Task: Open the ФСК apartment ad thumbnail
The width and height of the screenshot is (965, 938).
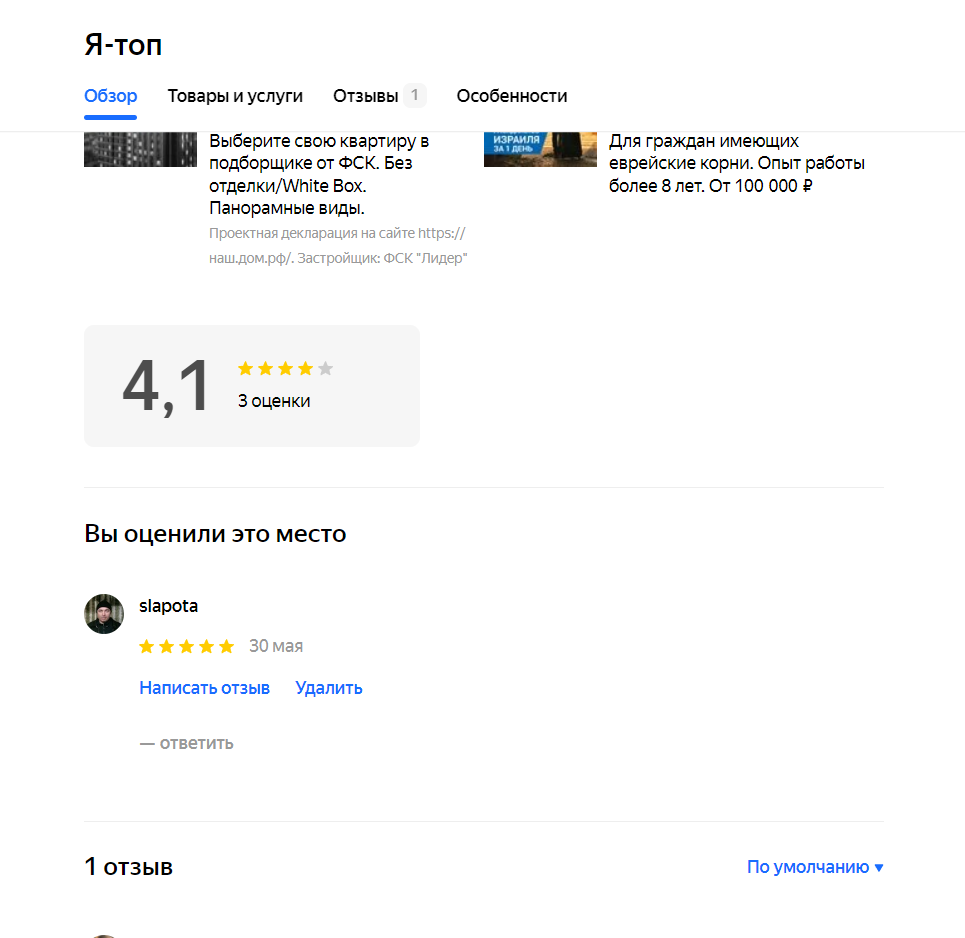Action: pos(140,150)
